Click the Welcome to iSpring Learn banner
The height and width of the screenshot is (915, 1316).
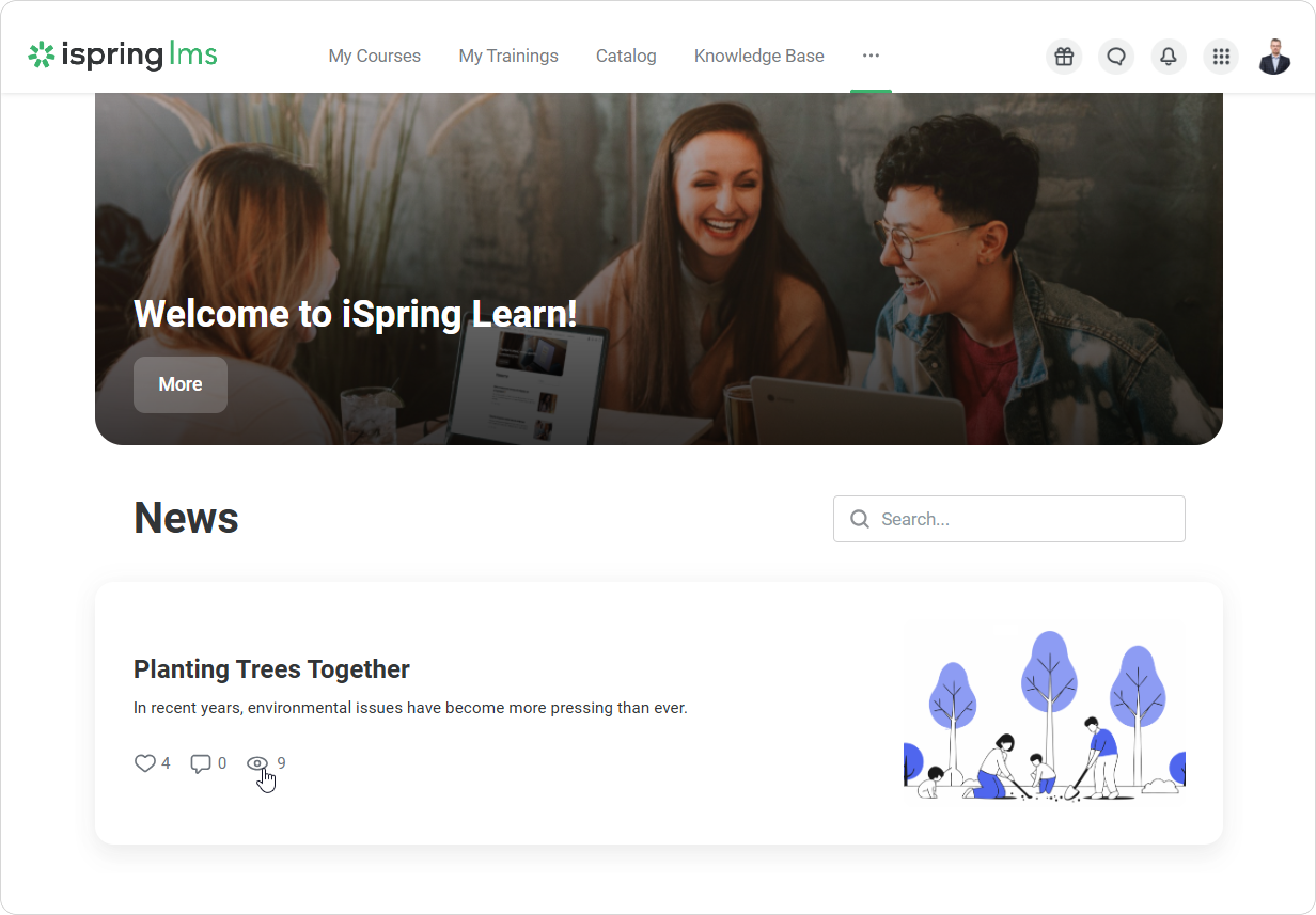coord(659,269)
